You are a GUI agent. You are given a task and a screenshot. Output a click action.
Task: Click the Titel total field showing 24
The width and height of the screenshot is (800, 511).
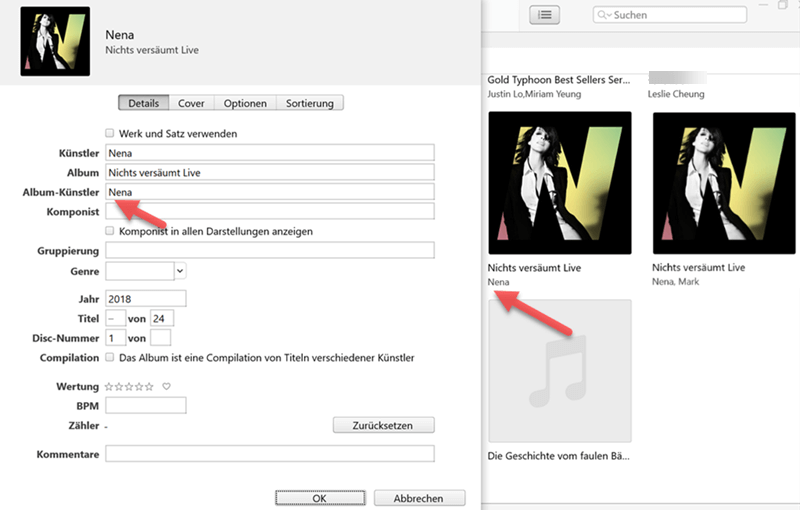162,318
